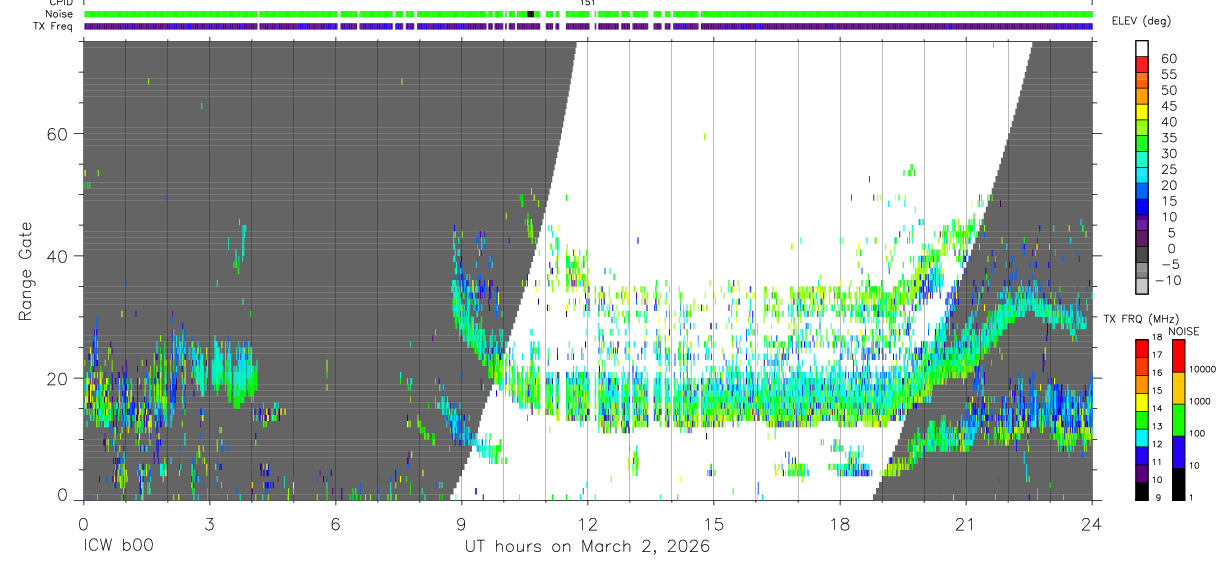This screenshot has width=1228, height=567.
Task: Click the 0 tick on Range Gate axis
Action: (63, 496)
